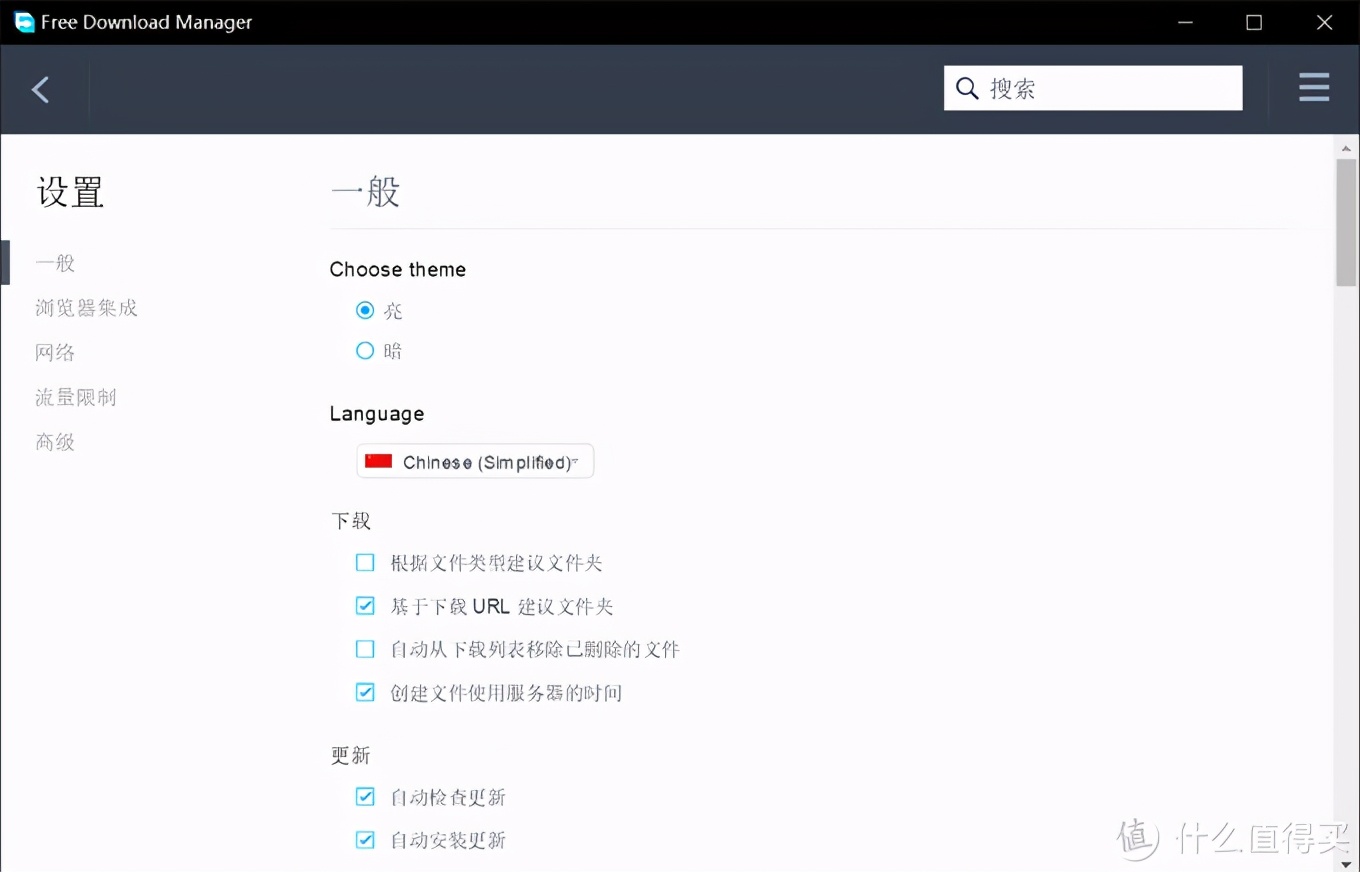The width and height of the screenshot is (1360, 872).
Task: Uncheck 创建文件使用服务器的时间
Action: click(365, 691)
